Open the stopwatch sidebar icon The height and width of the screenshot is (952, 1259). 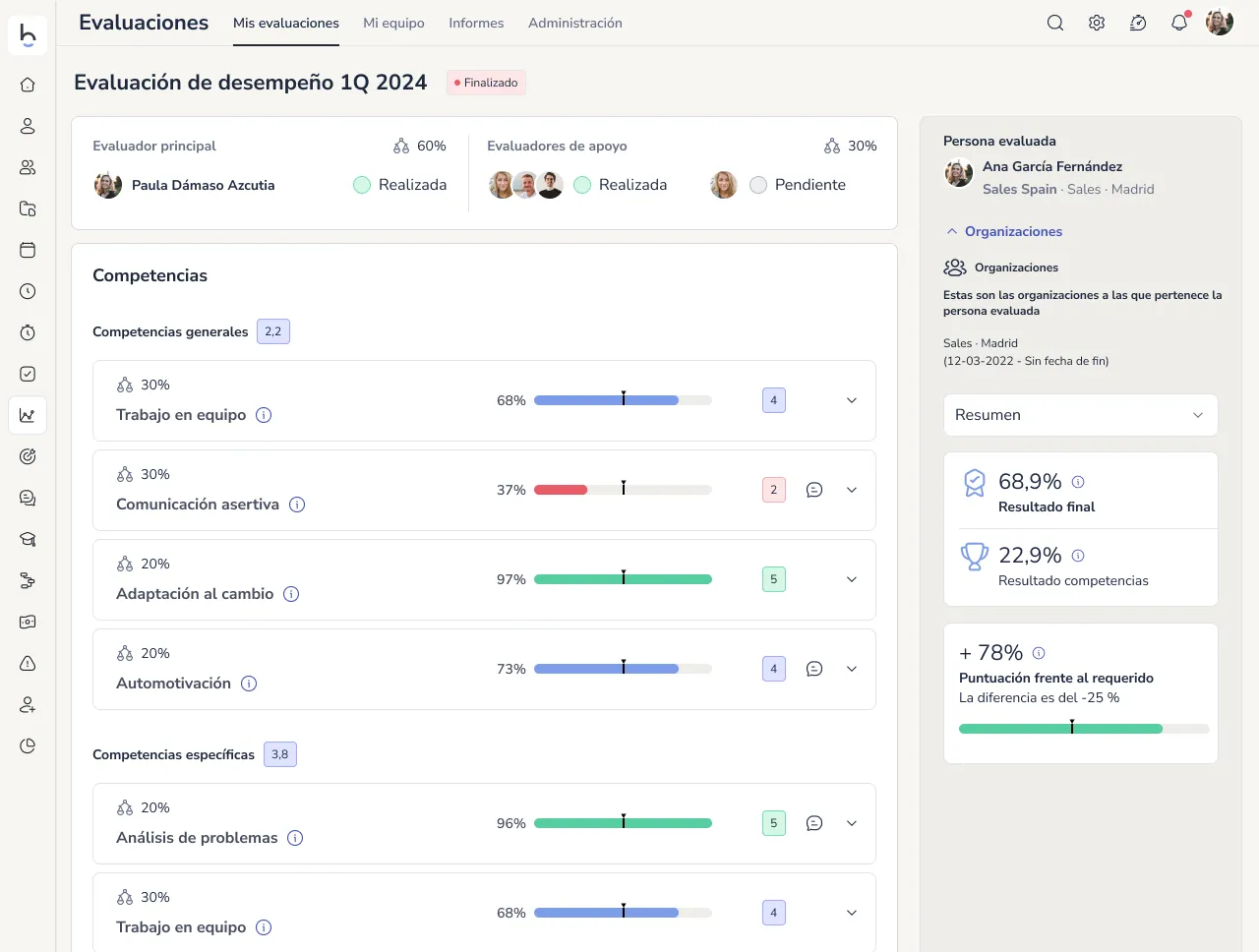28,332
